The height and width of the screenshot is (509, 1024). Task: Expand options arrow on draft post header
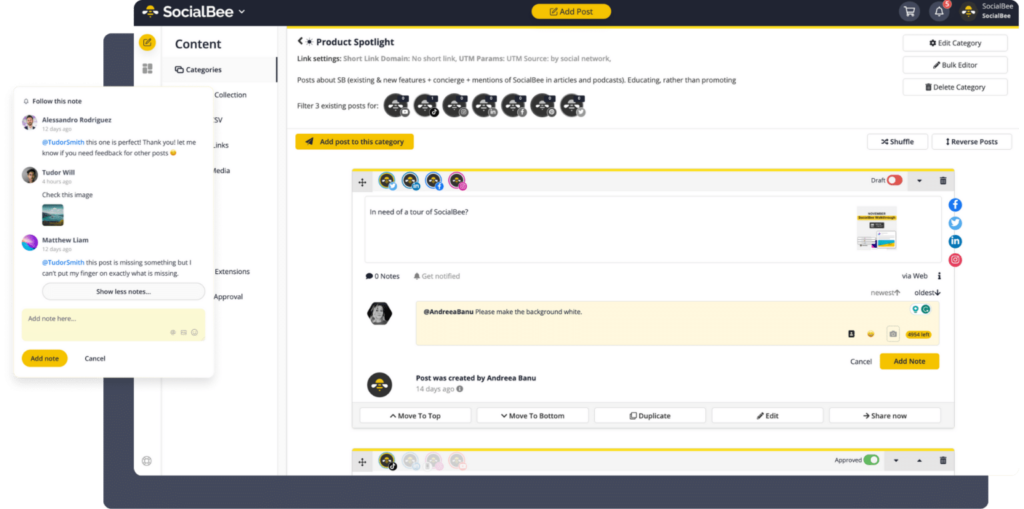coord(920,181)
